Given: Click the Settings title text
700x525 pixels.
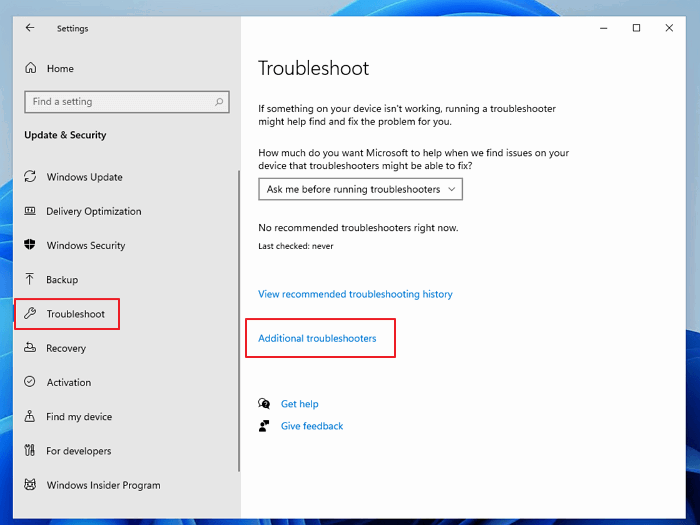Looking at the screenshot, I should (x=72, y=29).
